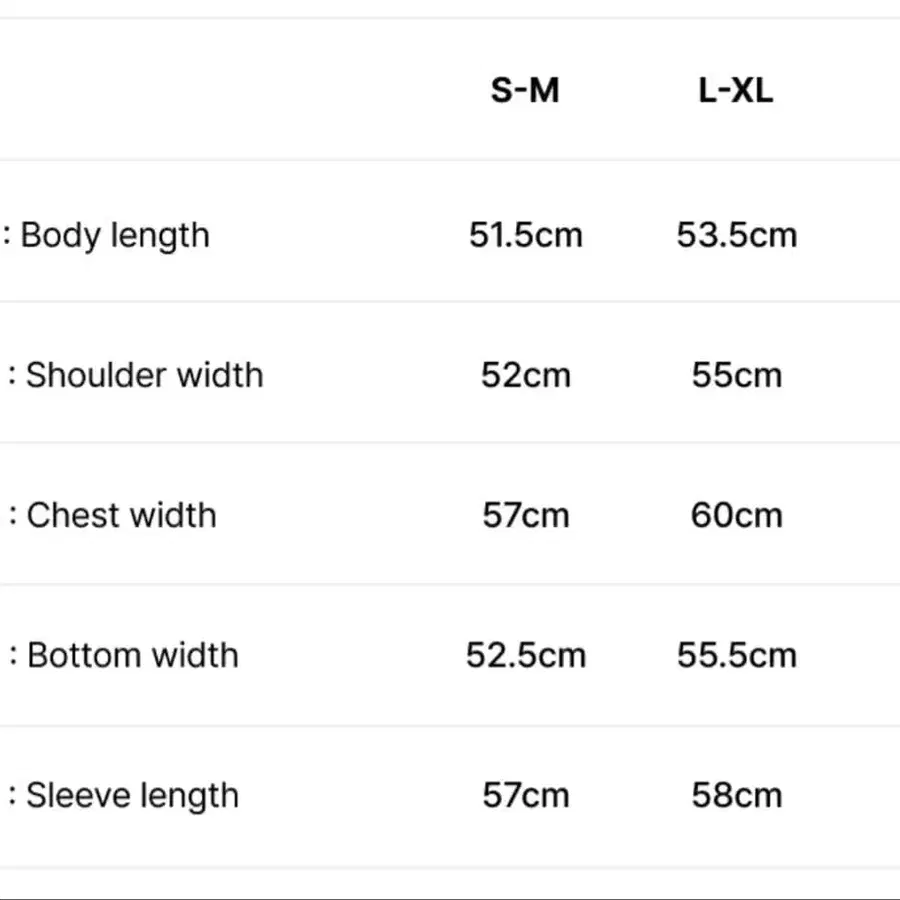900x900 pixels.
Task: Click the divider line above the size headers
Action: (x=450, y=18)
